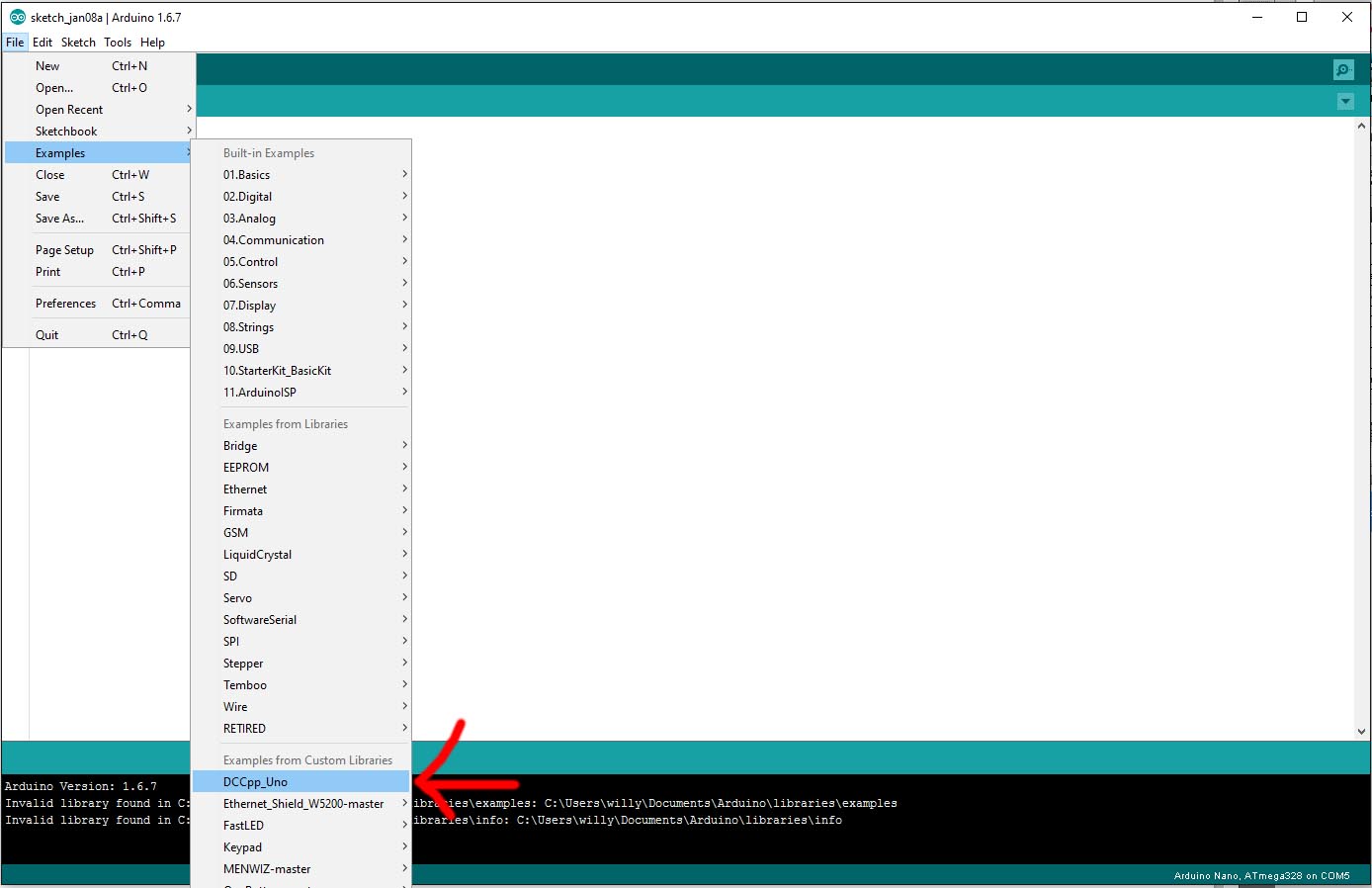
Task: Open the 11.ArduinoISP submenu
Action: (x=300, y=393)
